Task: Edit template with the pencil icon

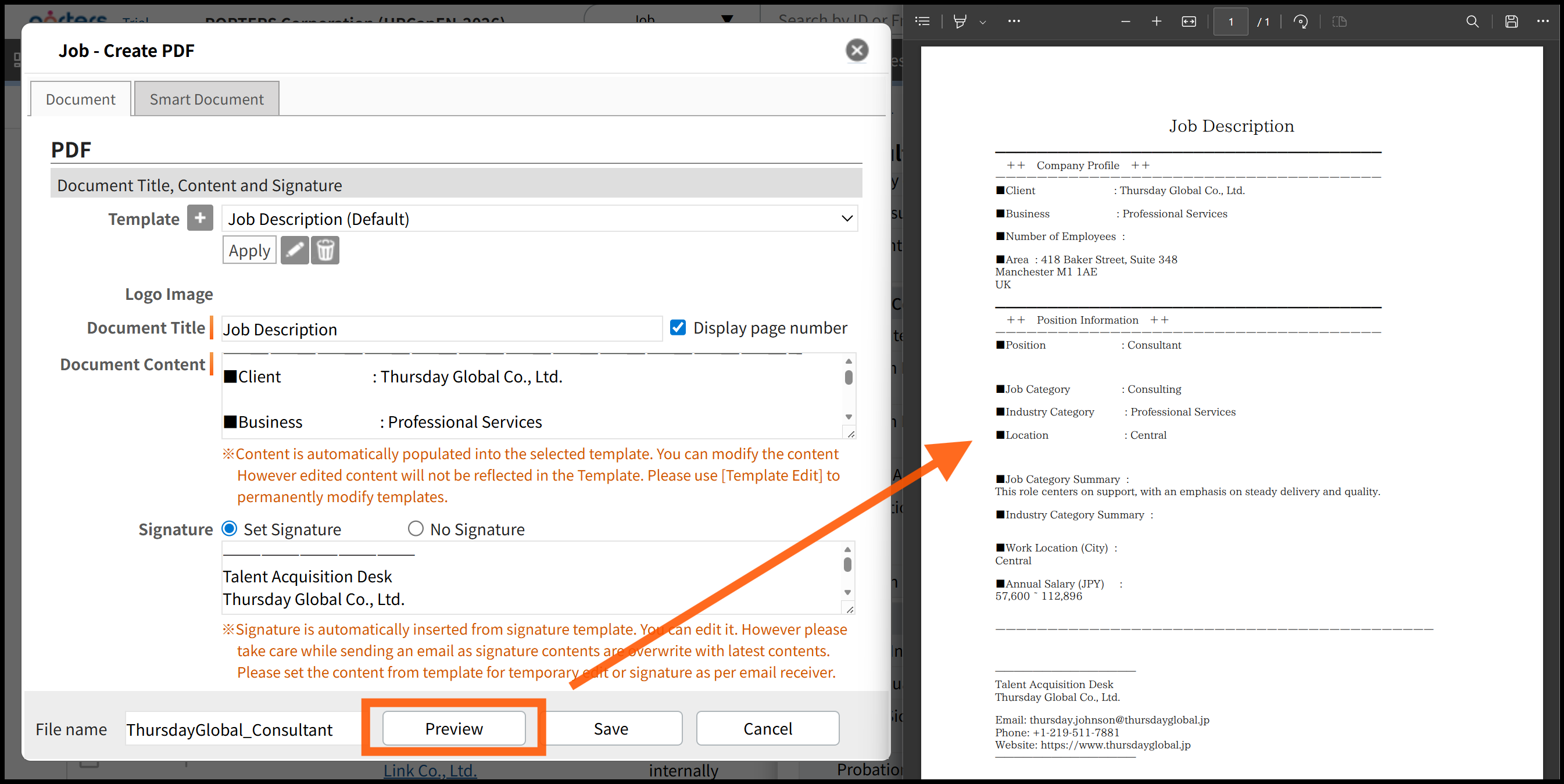Action: click(x=295, y=250)
